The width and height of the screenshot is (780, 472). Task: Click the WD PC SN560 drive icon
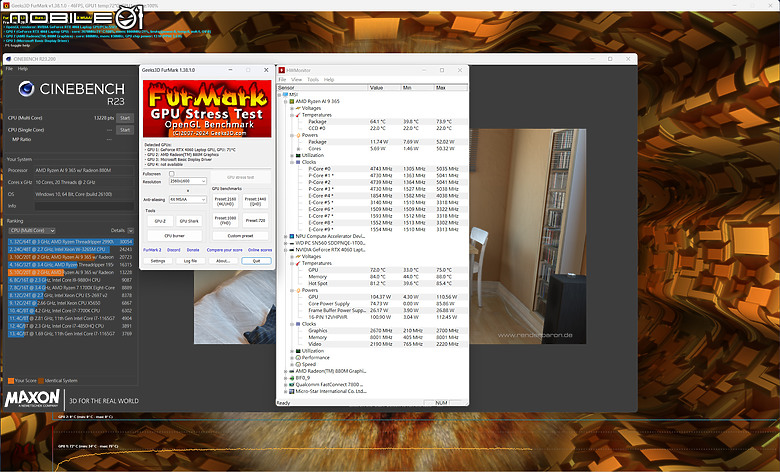pyautogui.click(x=292, y=243)
